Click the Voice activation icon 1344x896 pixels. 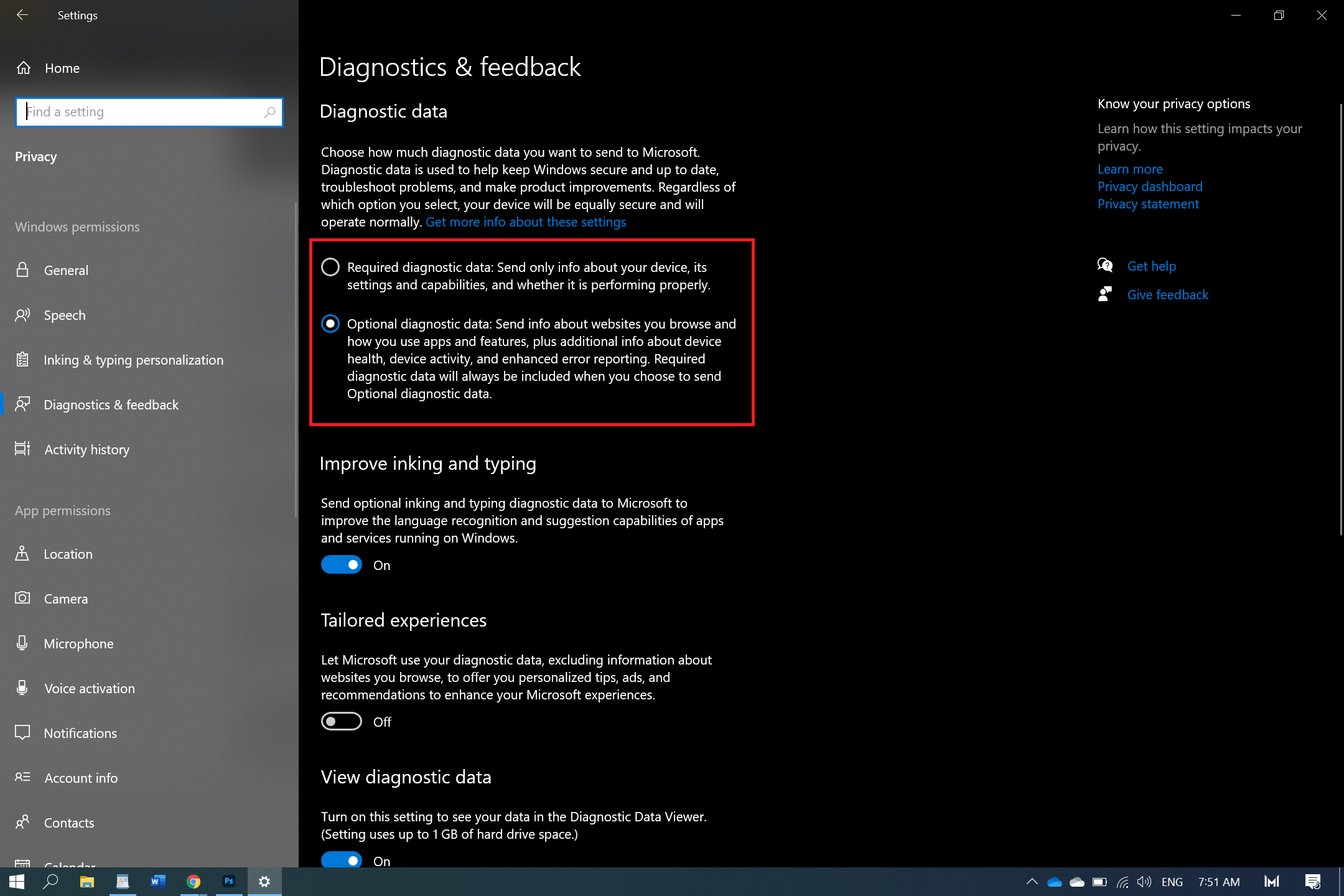[22, 688]
